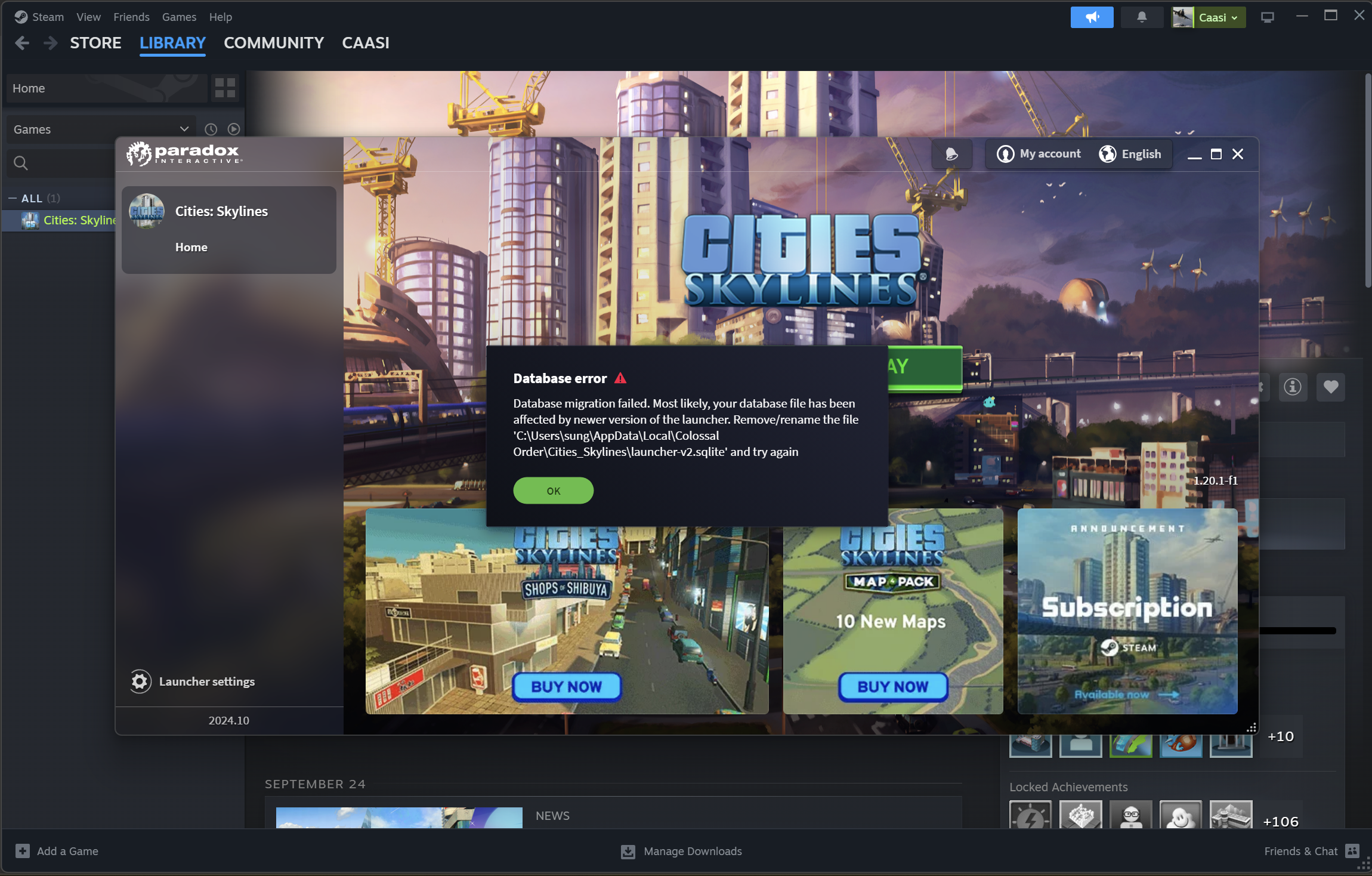This screenshot has width=1372, height=876.
Task: Click the Add a Game plus icon
Action: pos(23,851)
